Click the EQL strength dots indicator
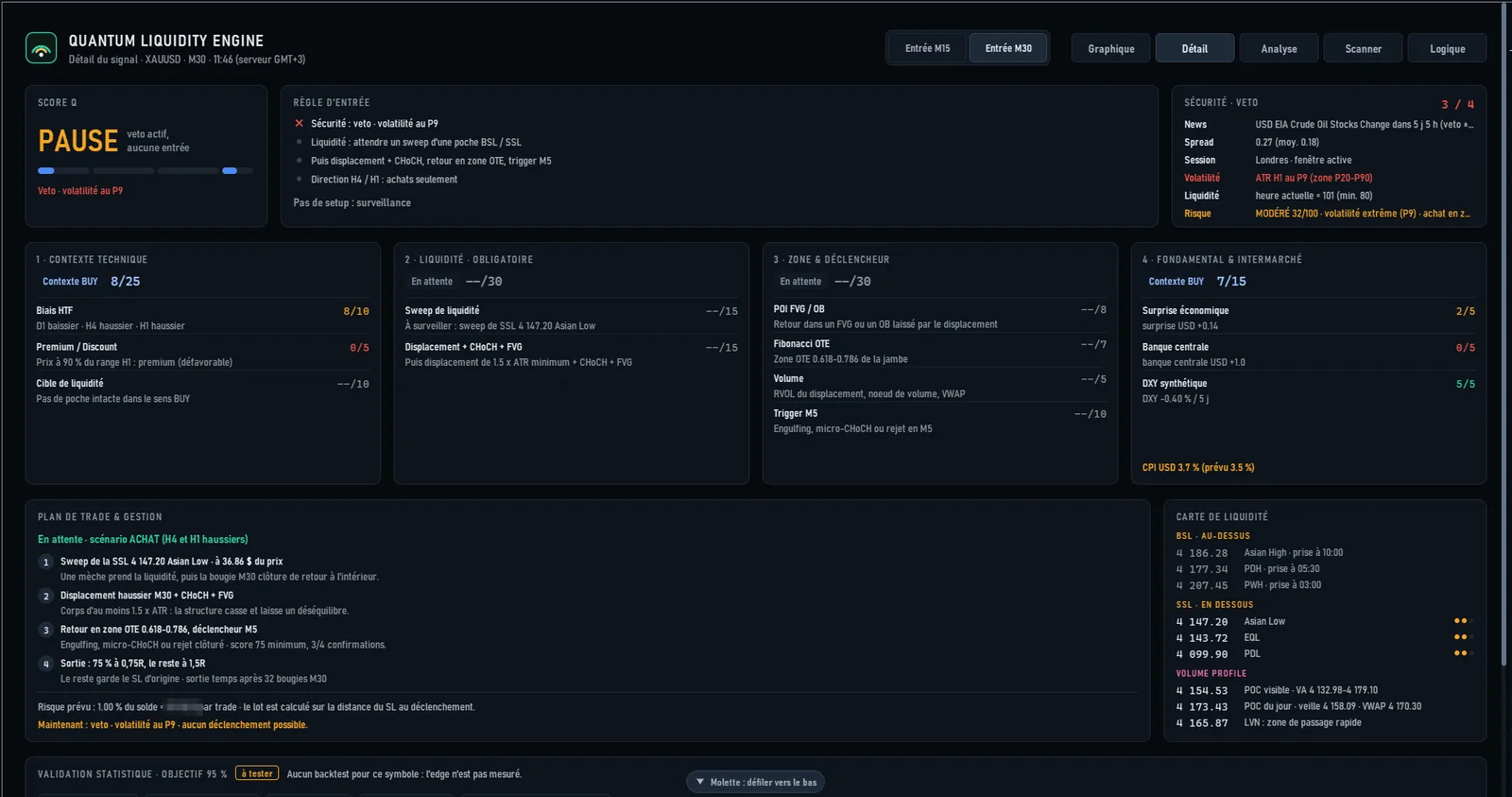 (x=1463, y=637)
